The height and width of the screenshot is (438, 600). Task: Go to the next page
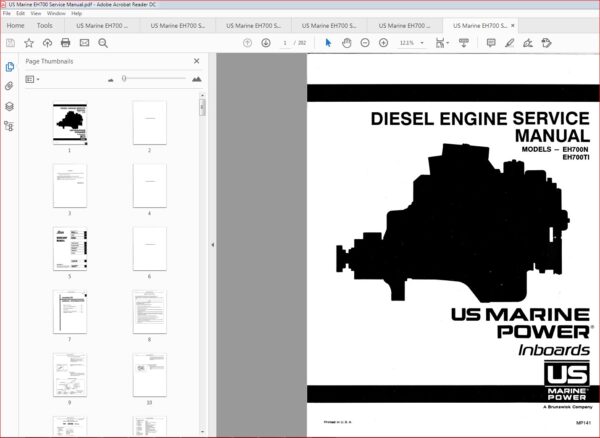pos(266,43)
